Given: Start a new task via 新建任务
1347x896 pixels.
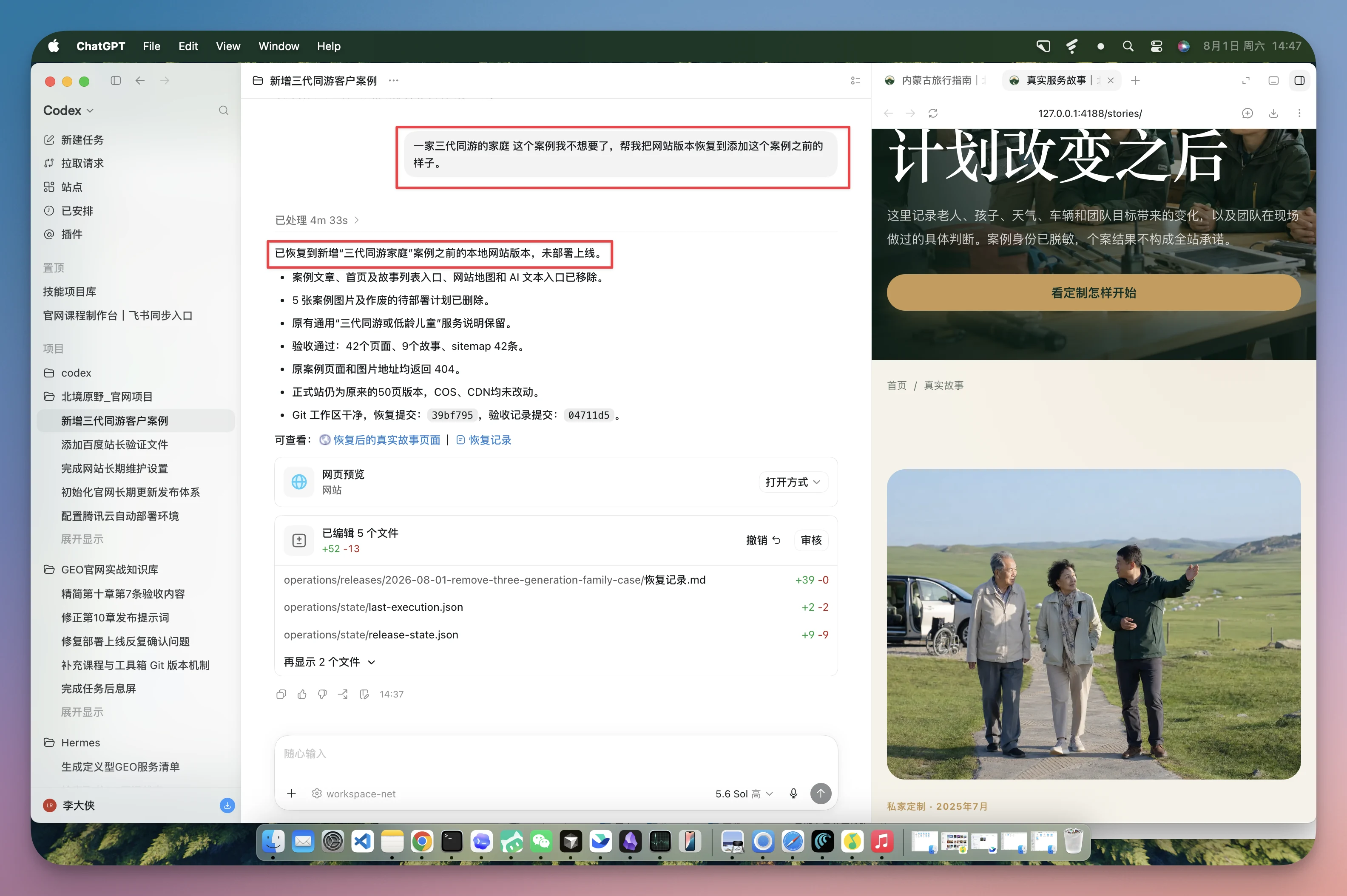Looking at the screenshot, I should (x=74, y=140).
